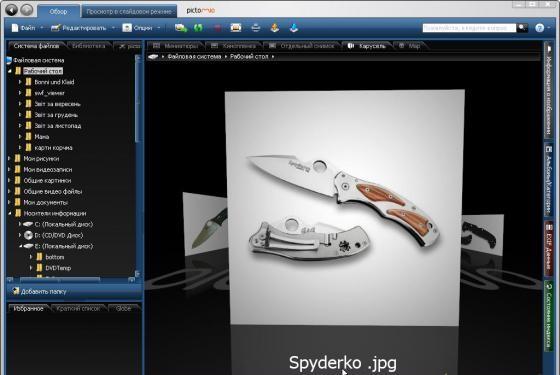Viewport: 560px width, 375px height.
Task: Switch to the Обзор tab
Action: (x=59, y=11)
